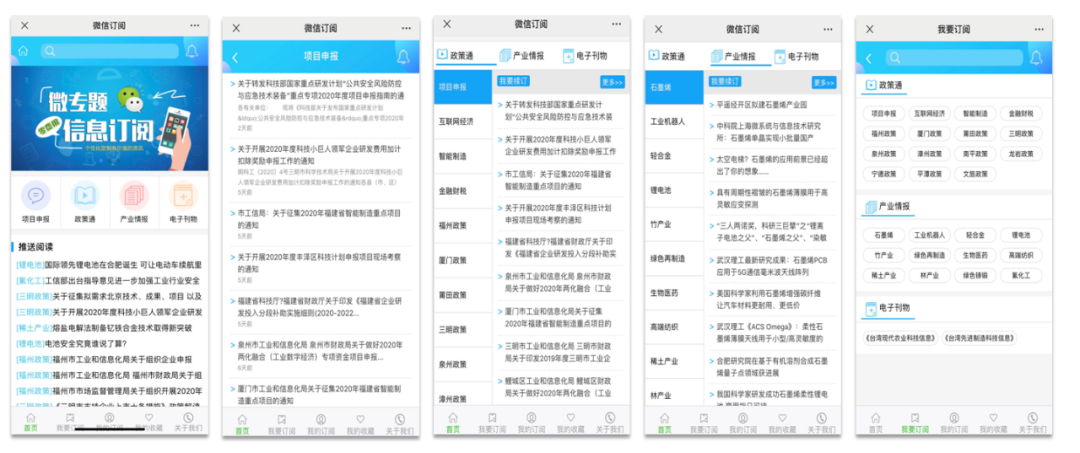Tap 关于我们 clock icon on 项目申报 list screen
The height and width of the screenshot is (453, 1080).
point(399,419)
